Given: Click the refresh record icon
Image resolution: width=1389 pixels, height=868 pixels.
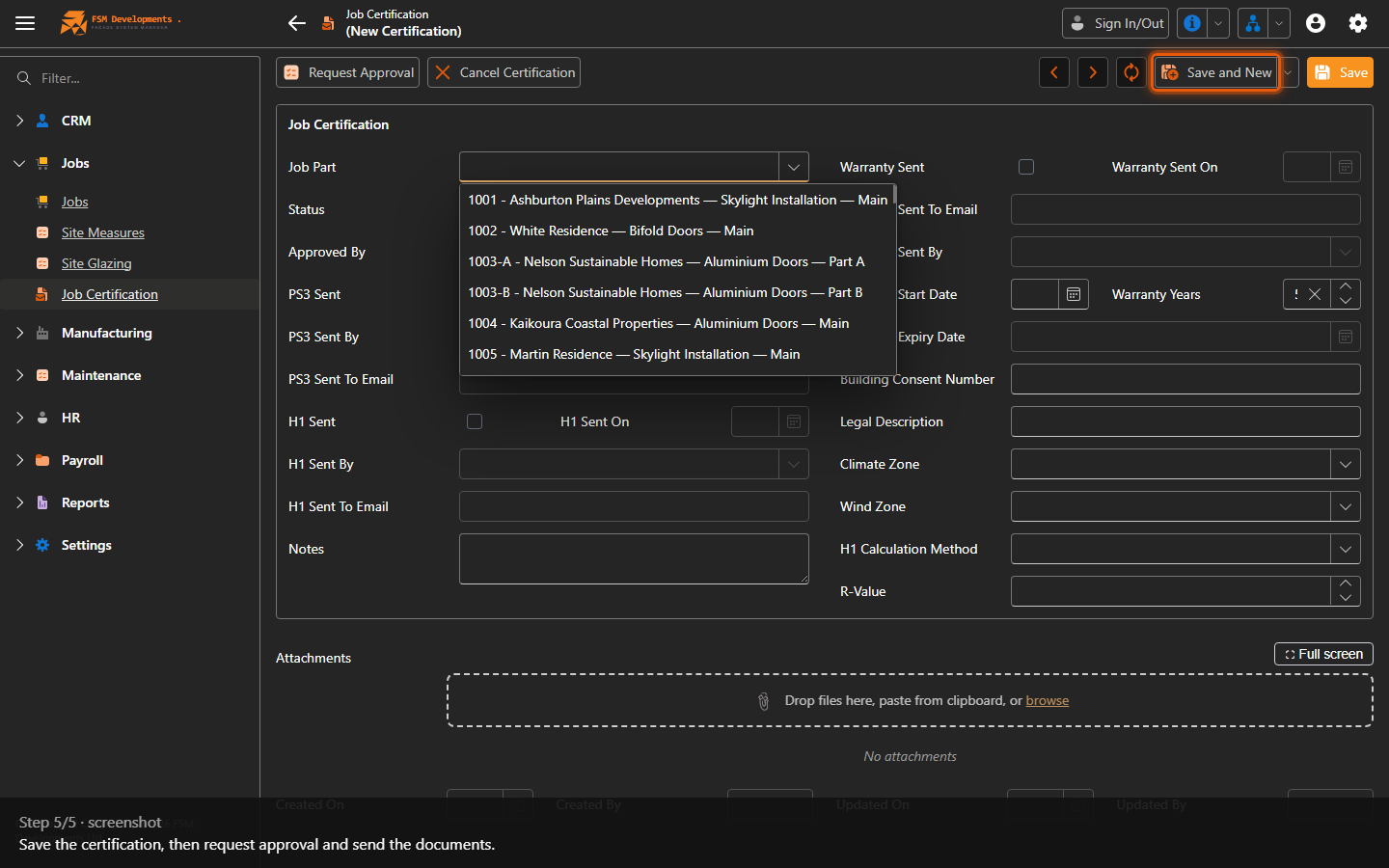Looking at the screenshot, I should point(1131,72).
